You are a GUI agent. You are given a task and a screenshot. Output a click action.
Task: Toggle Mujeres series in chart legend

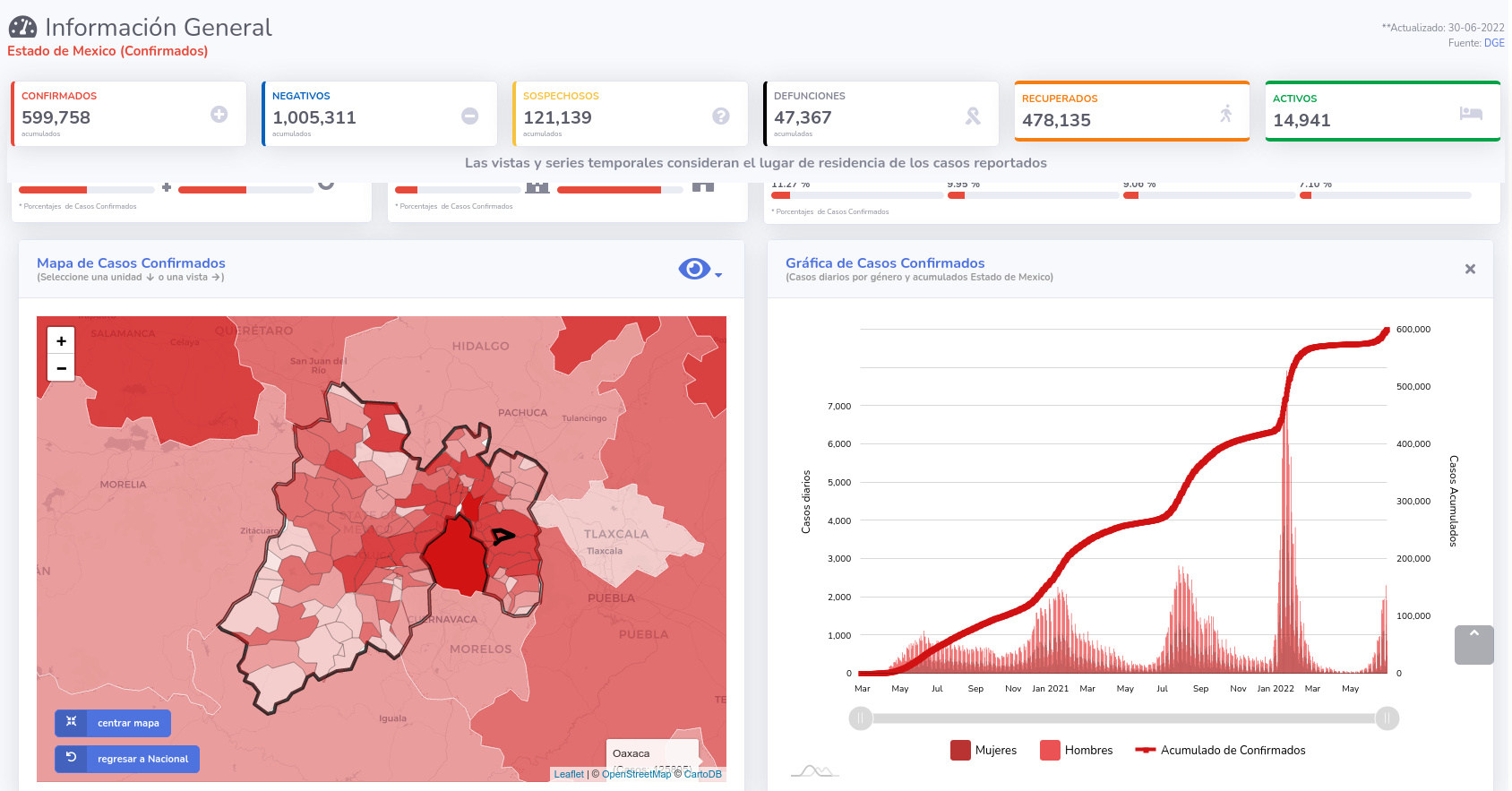tap(984, 750)
